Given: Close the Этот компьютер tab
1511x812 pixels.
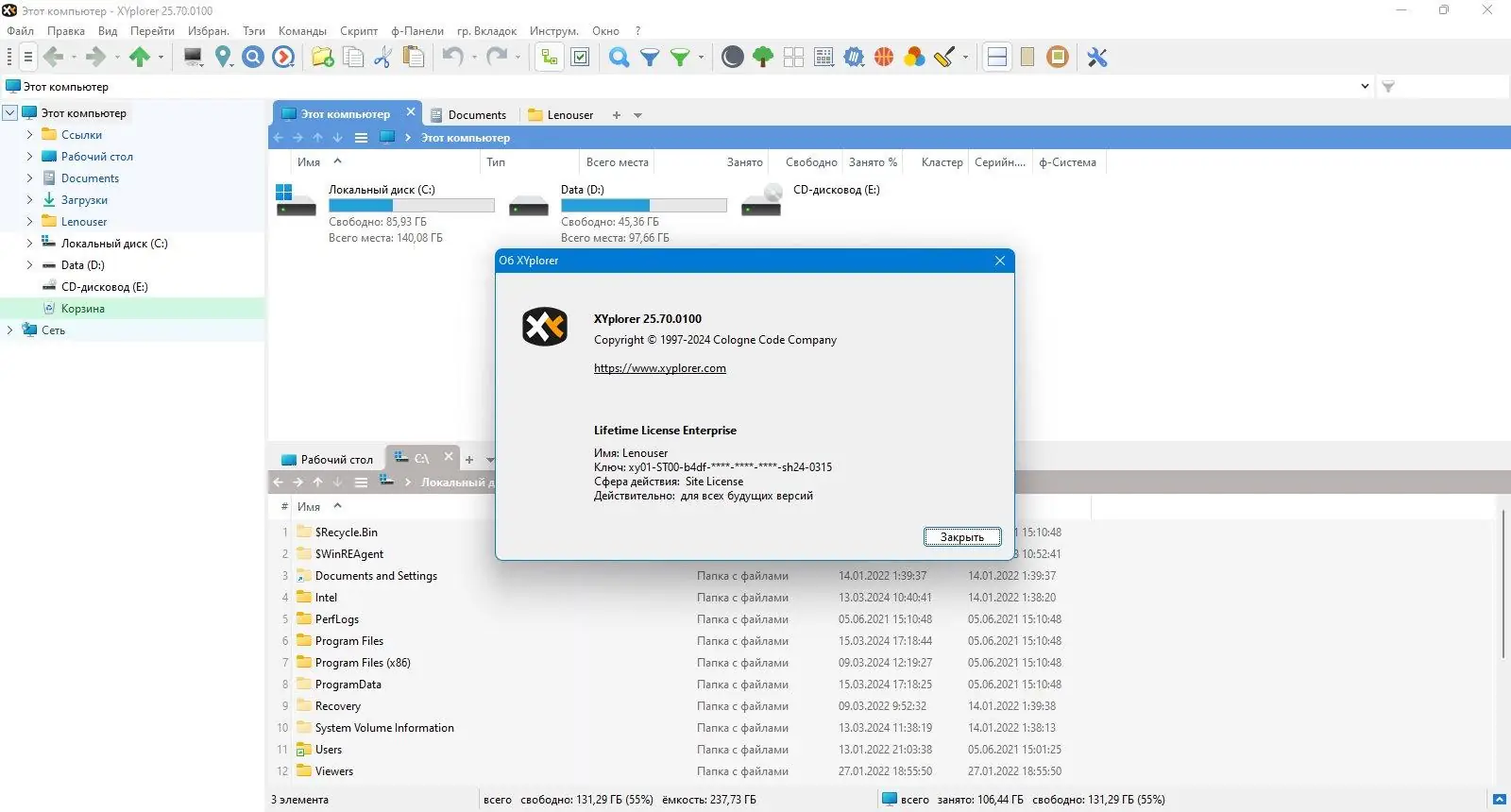Looking at the screenshot, I should pyautogui.click(x=411, y=111).
